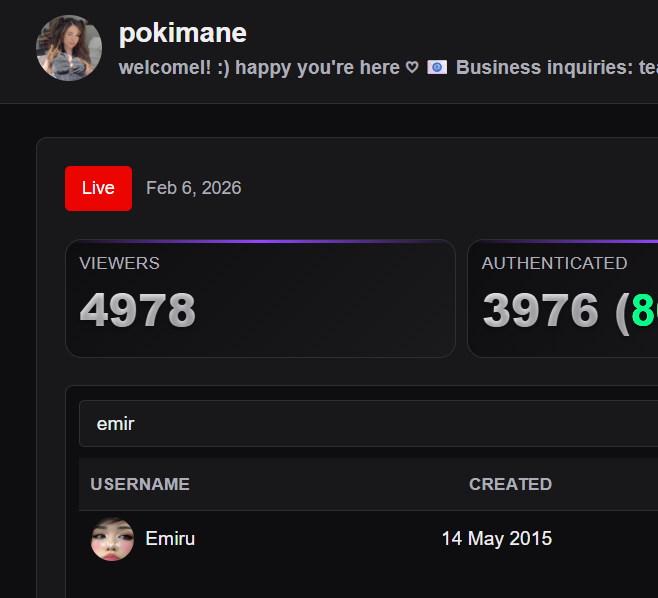Select the Feb 6, 2026 date
This screenshot has width=658, height=598.
(x=193, y=188)
